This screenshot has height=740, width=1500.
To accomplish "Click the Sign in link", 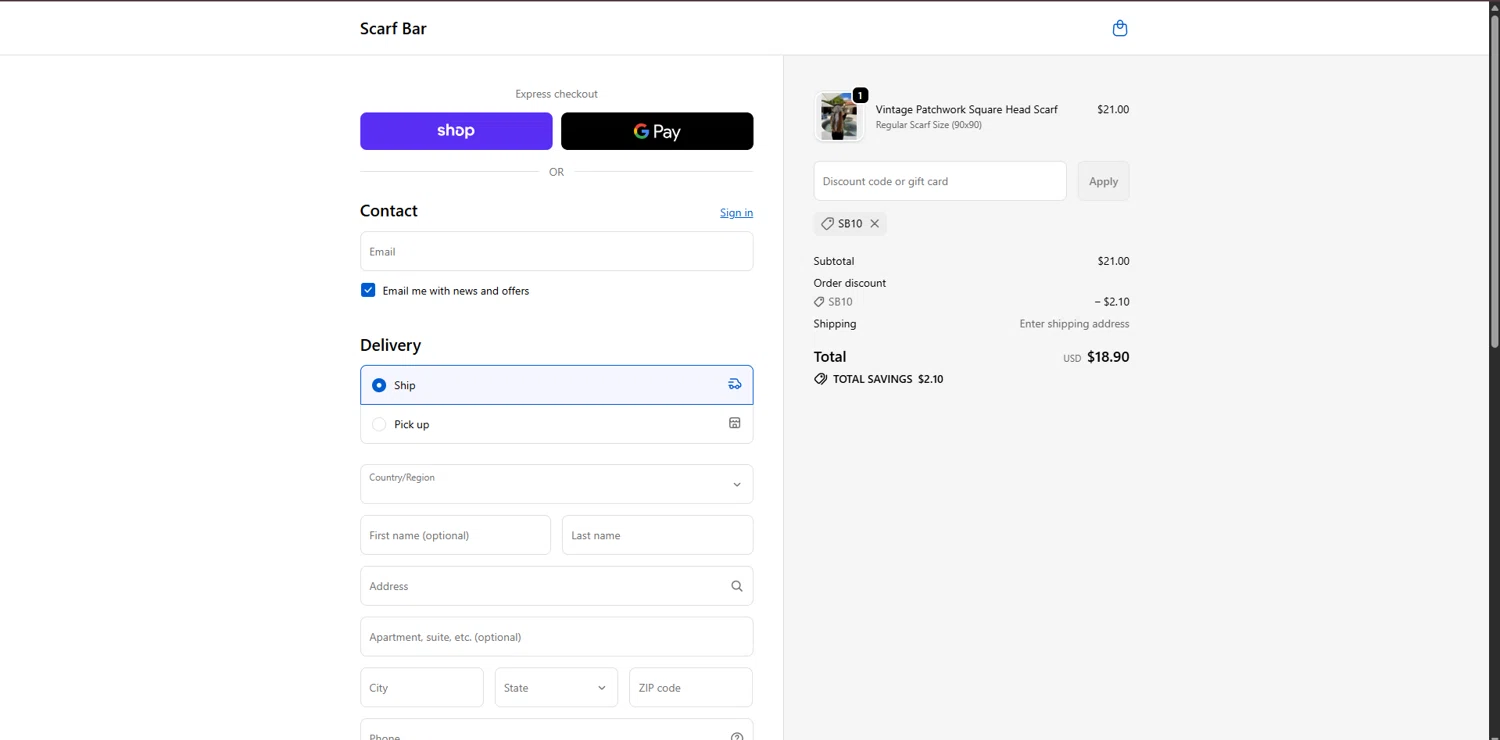I will 736,212.
